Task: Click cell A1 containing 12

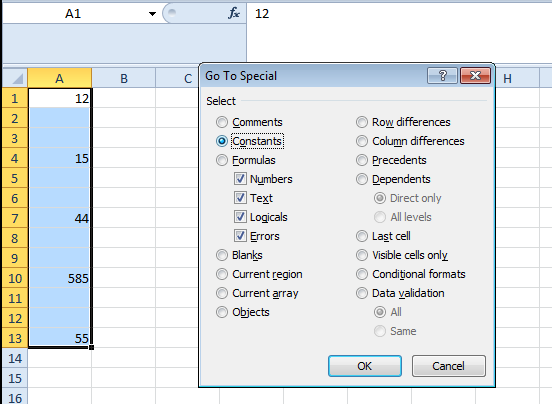Action: point(59,98)
